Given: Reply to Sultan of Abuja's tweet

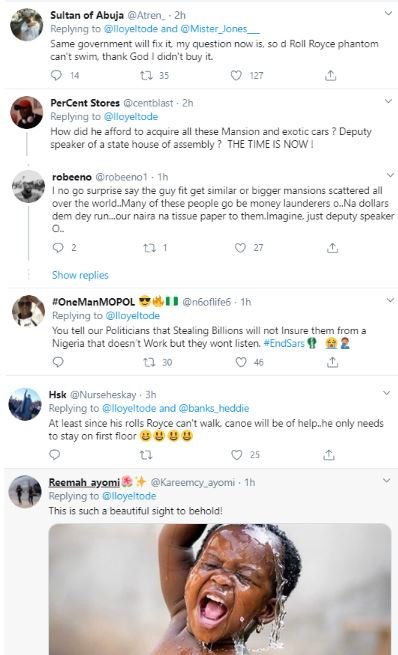Looking at the screenshot, I should point(56,75).
